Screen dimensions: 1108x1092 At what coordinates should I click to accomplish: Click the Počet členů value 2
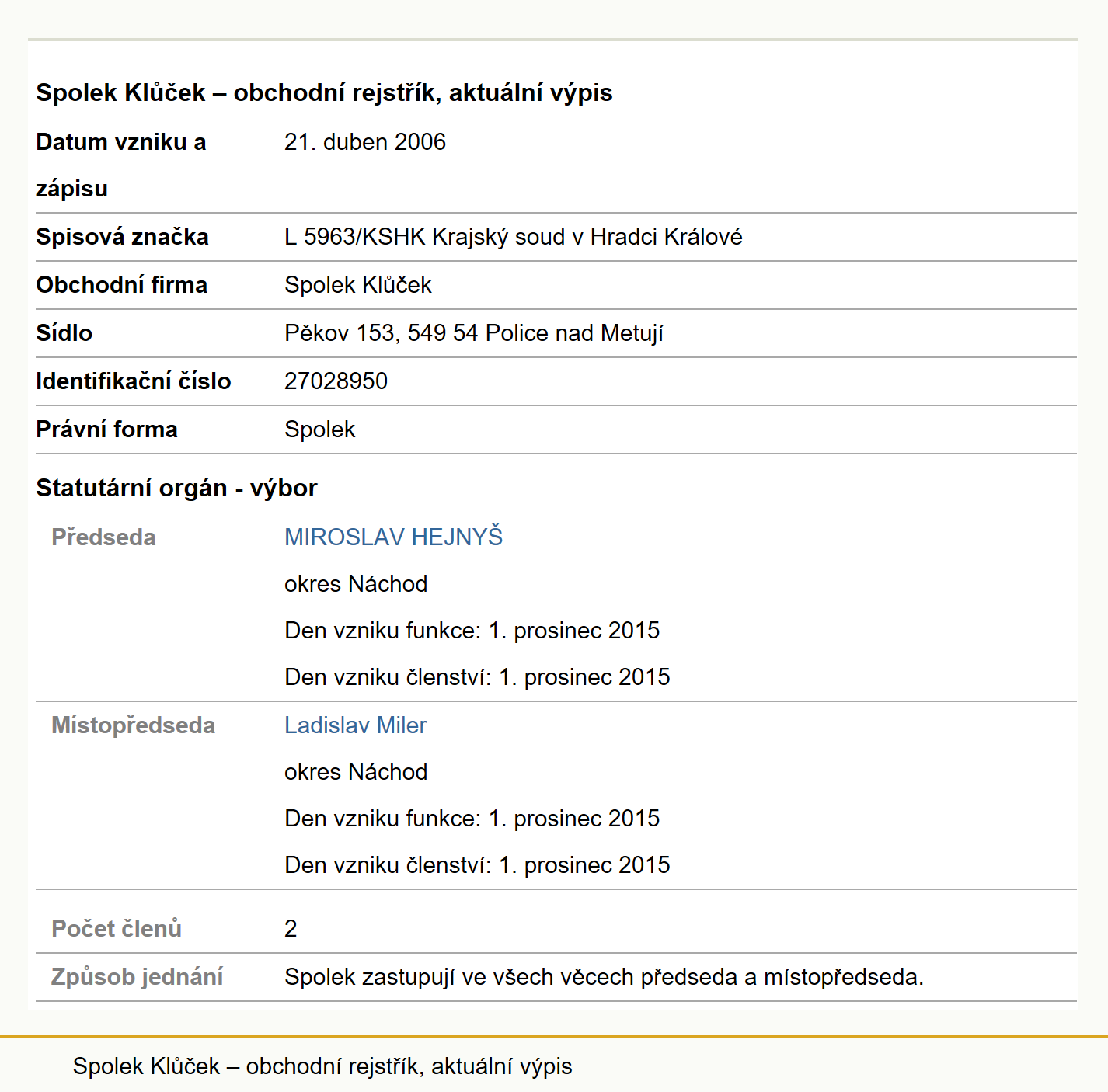pos(291,928)
